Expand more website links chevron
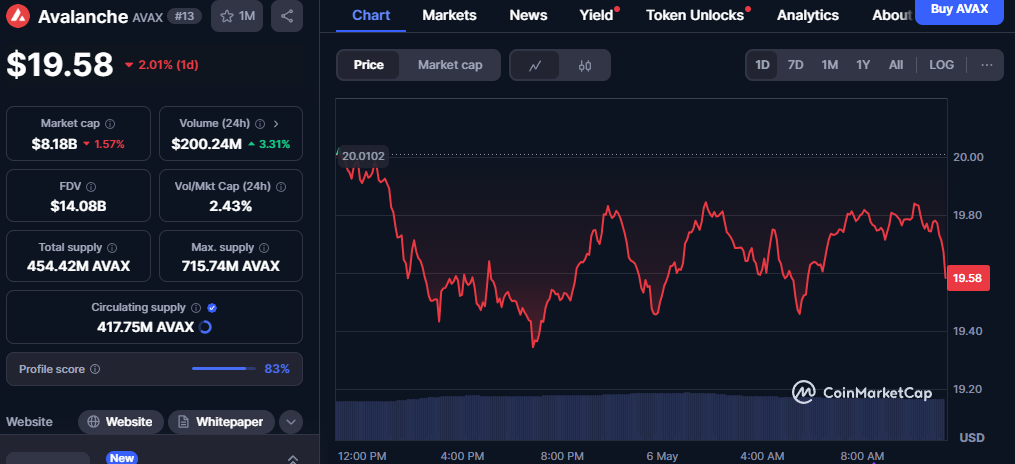Image resolution: width=1015 pixels, height=464 pixels. [x=291, y=422]
